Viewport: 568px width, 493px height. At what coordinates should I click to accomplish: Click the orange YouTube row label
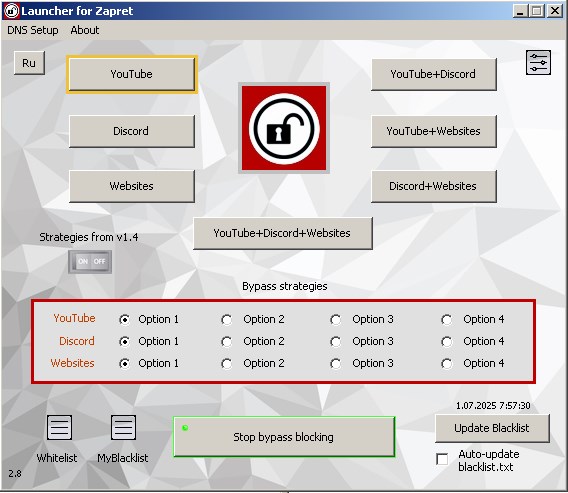[x=75, y=318]
